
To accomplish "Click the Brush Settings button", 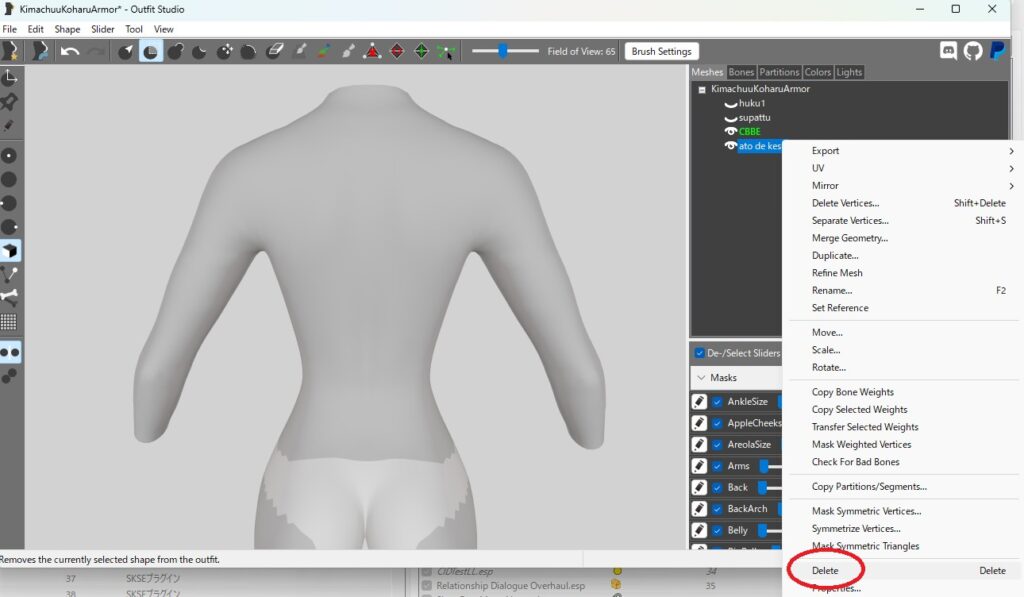I will click(x=661, y=51).
